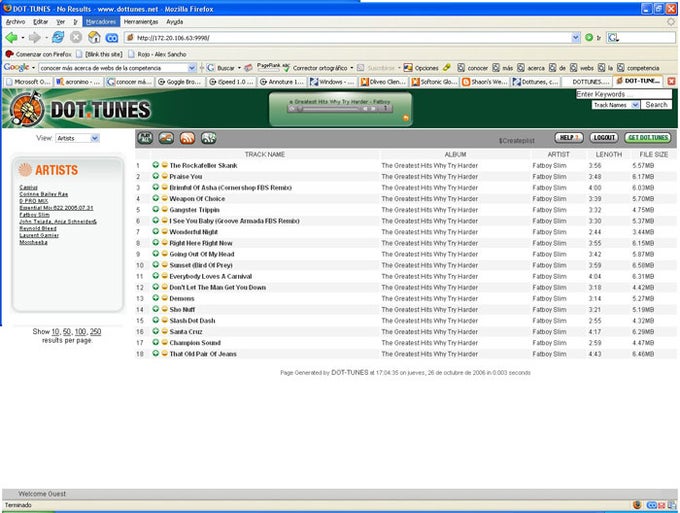680x513 pixels.
Task: Click the player progress slider track
Action: point(331,109)
